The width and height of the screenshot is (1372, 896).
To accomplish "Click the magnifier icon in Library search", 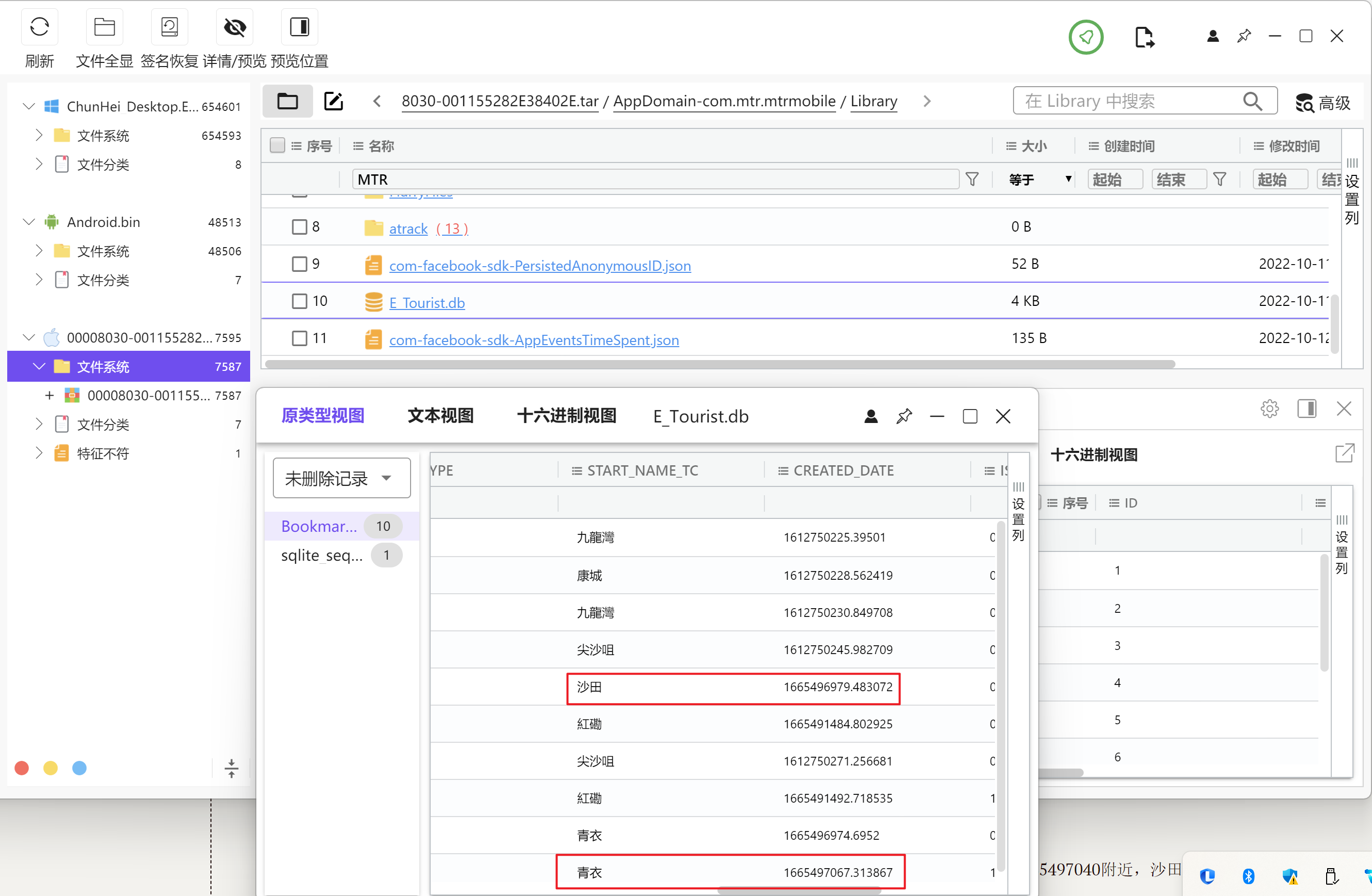I will [x=1252, y=101].
